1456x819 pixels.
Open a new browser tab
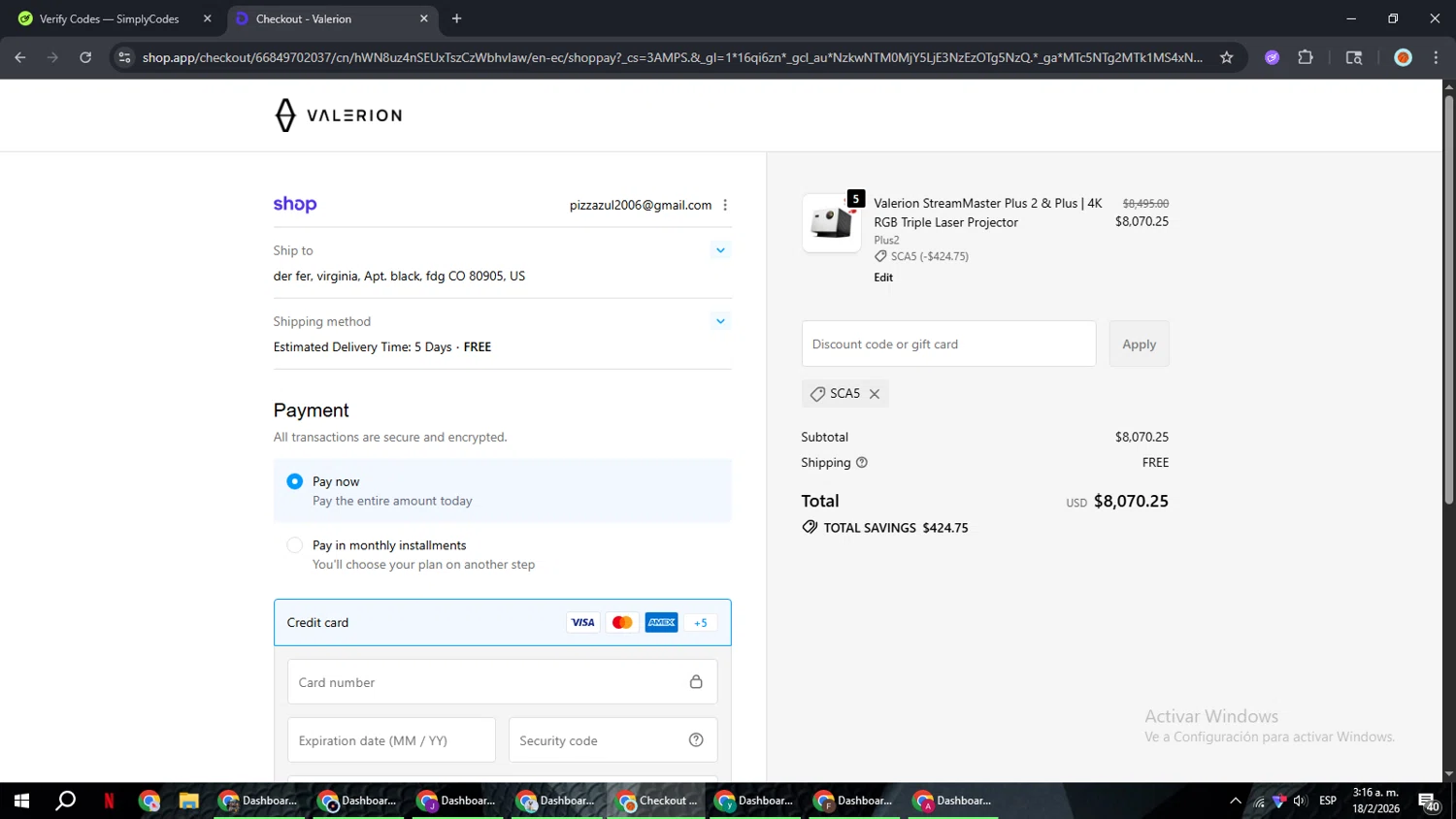pyautogui.click(x=456, y=18)
